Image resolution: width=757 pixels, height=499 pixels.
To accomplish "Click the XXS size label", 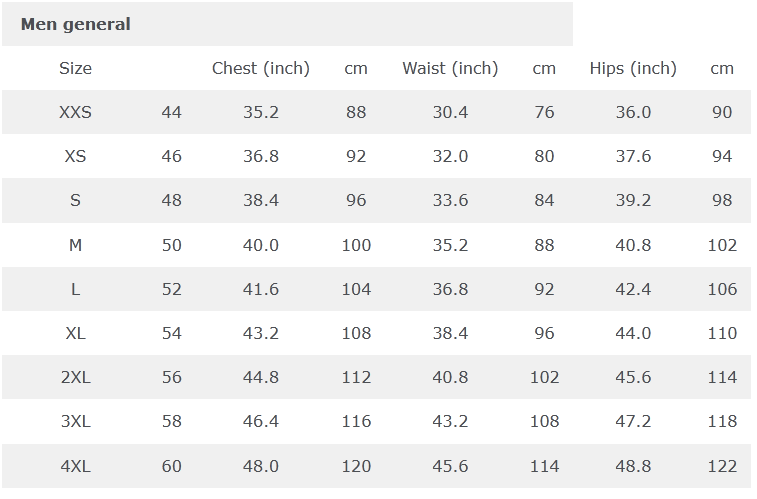I will [x=75, y=112].
